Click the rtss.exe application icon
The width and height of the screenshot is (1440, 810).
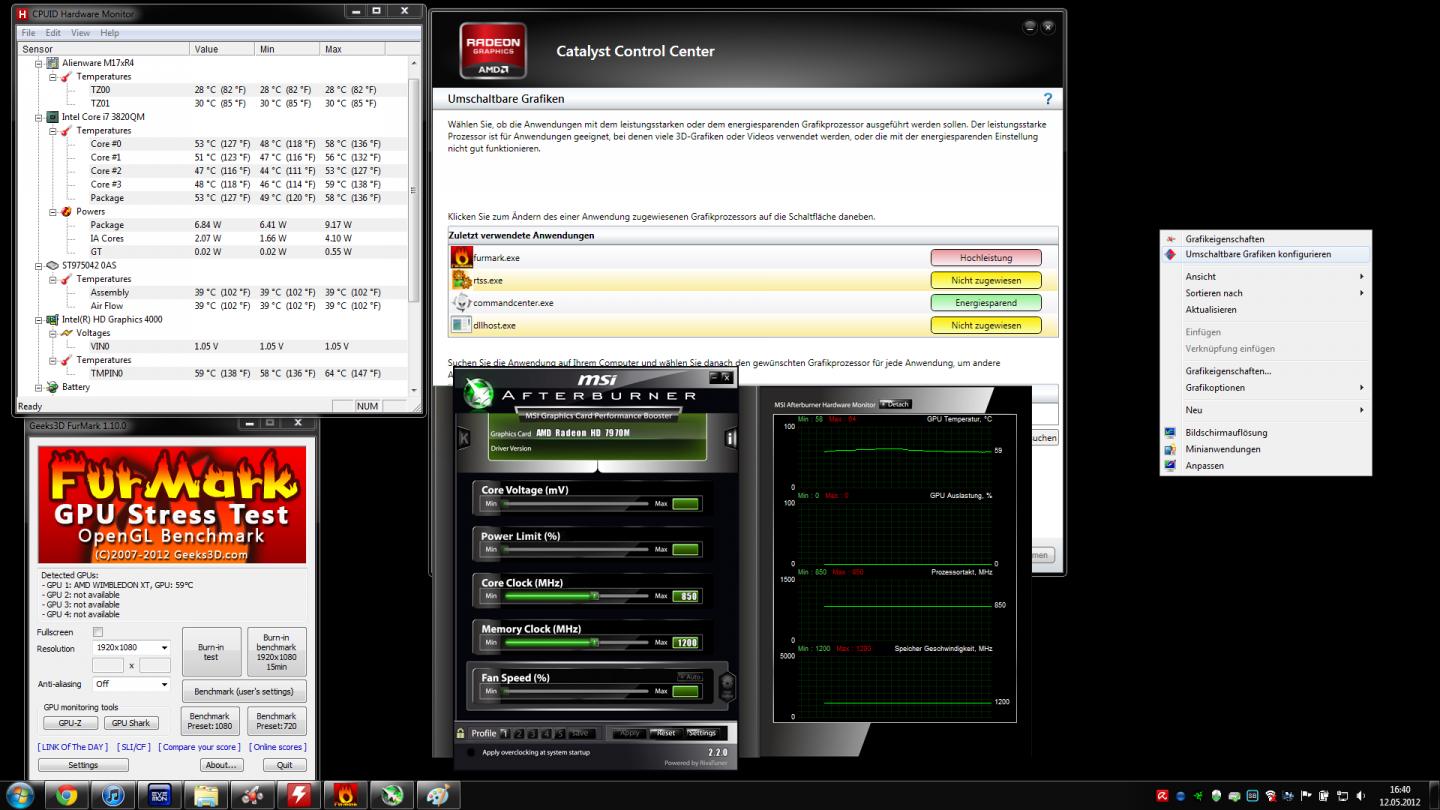click(461, 280)
